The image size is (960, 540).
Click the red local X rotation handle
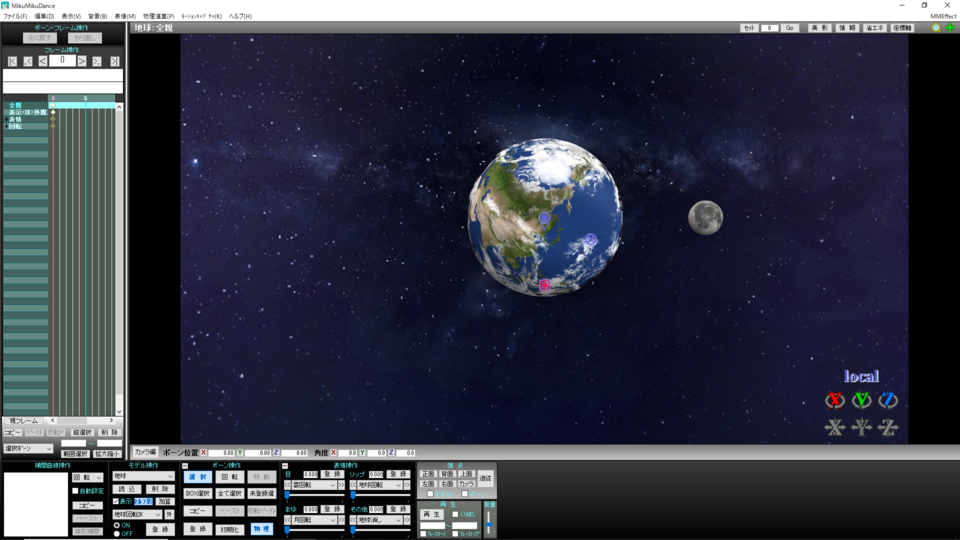pos(834,400)
